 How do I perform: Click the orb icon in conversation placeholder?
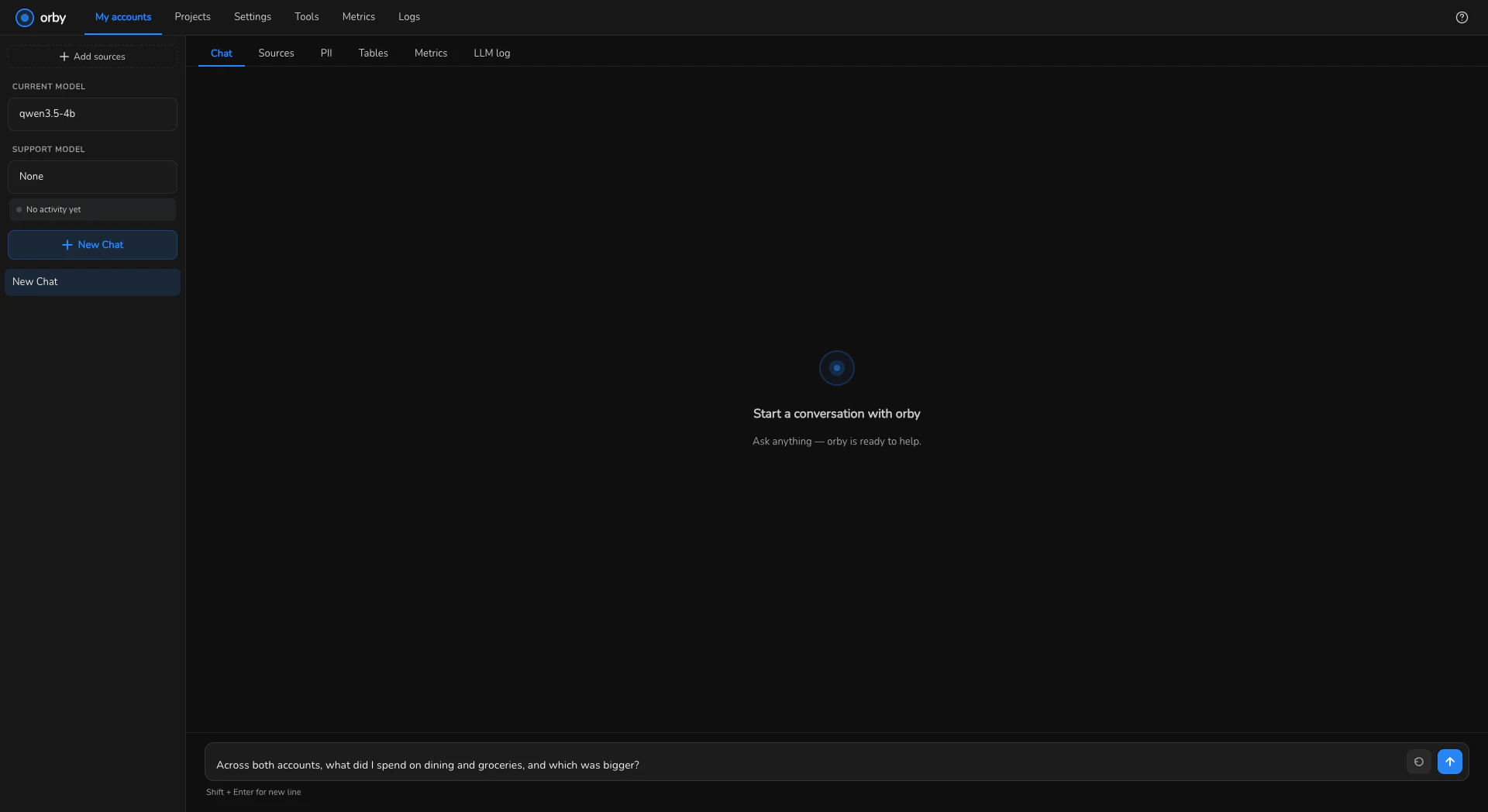tap(837, 368)
